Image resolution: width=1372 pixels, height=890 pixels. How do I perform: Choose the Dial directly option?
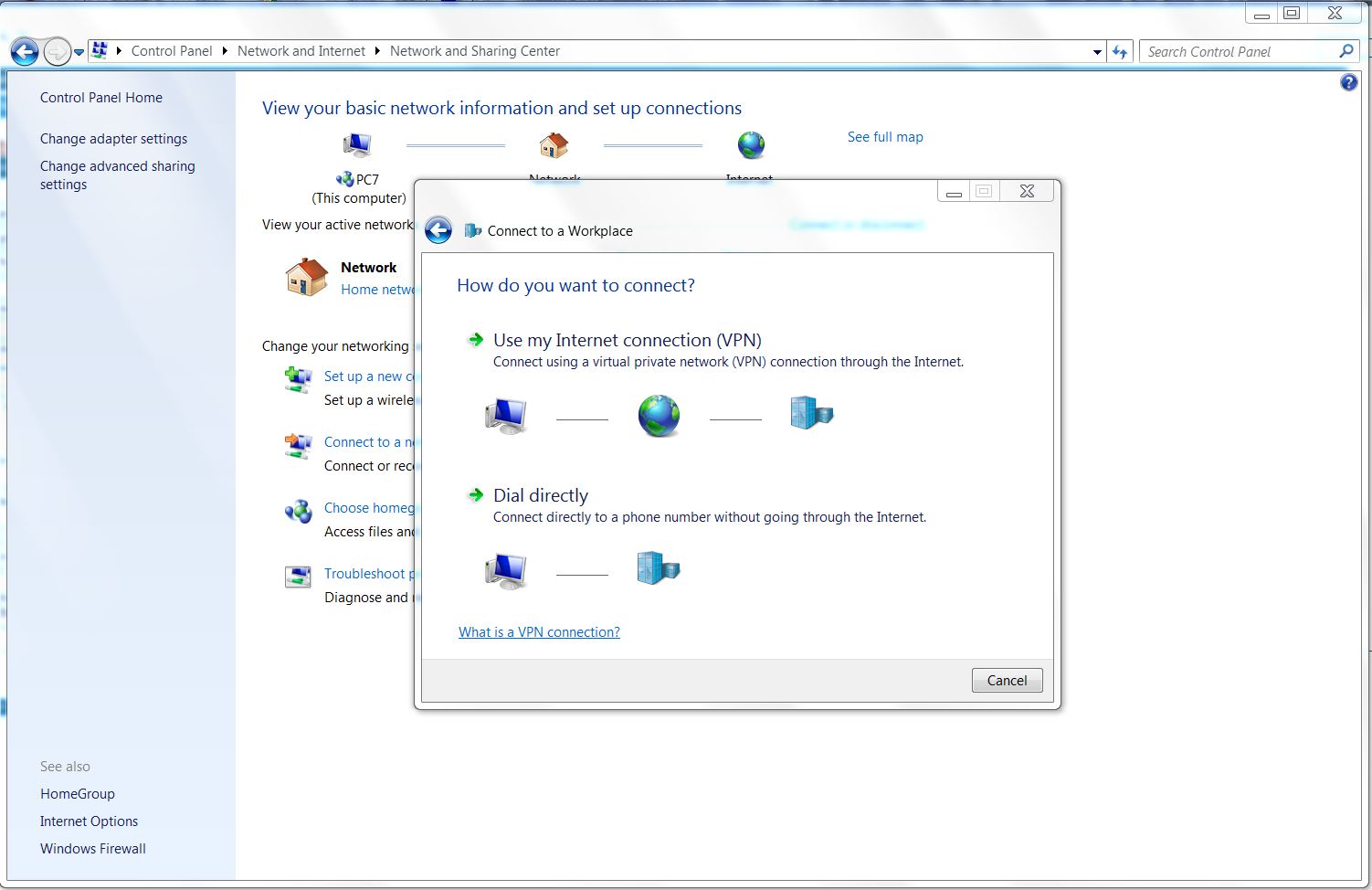540,495
